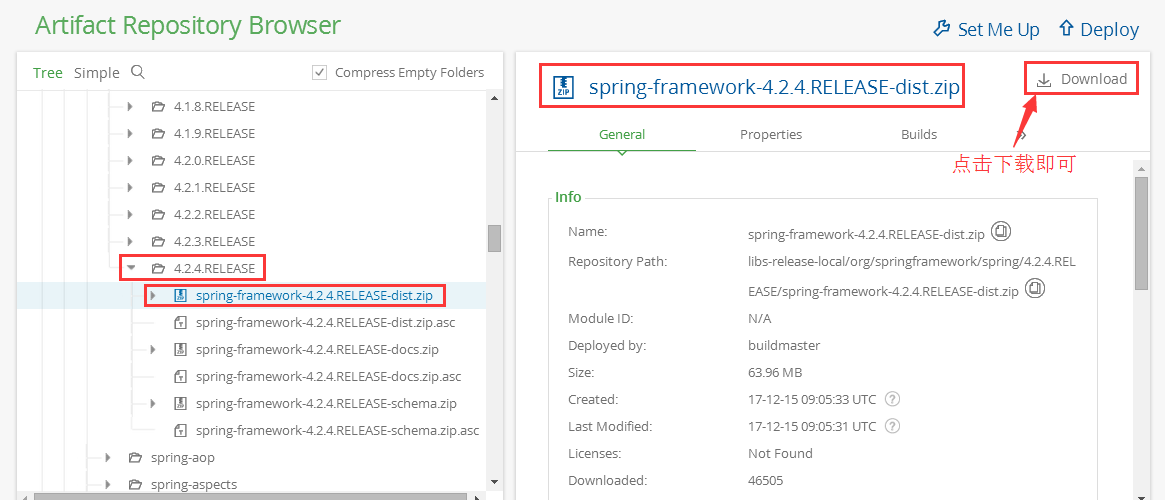The image size is (1165, 500).
Task: Open the Set Me Up link
Action: 999,30
